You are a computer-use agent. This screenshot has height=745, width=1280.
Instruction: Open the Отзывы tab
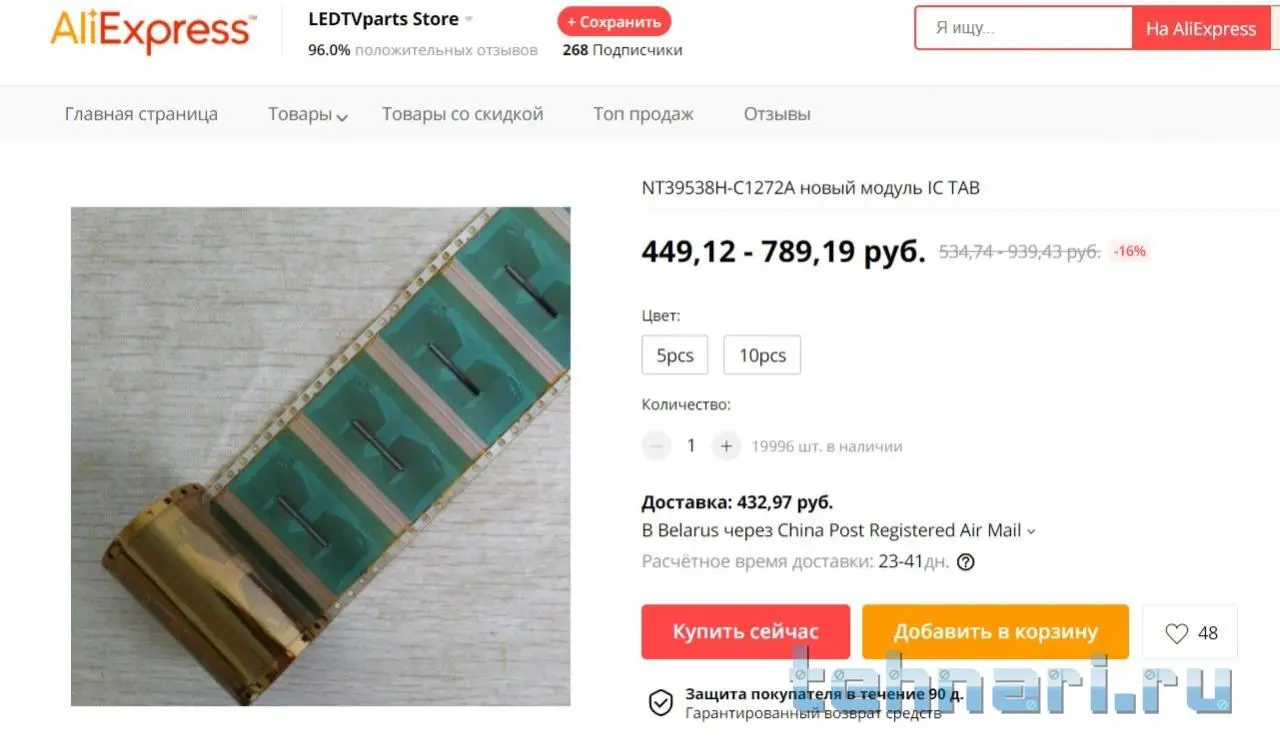click(777, 114)
